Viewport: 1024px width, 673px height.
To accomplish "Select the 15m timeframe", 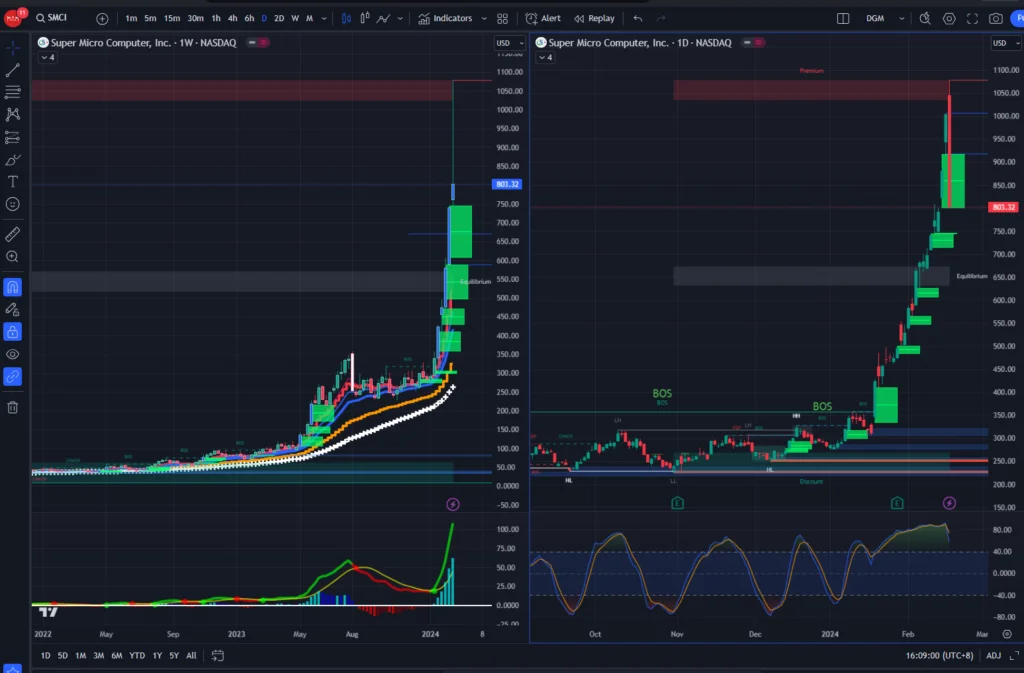I will [172, 18].
